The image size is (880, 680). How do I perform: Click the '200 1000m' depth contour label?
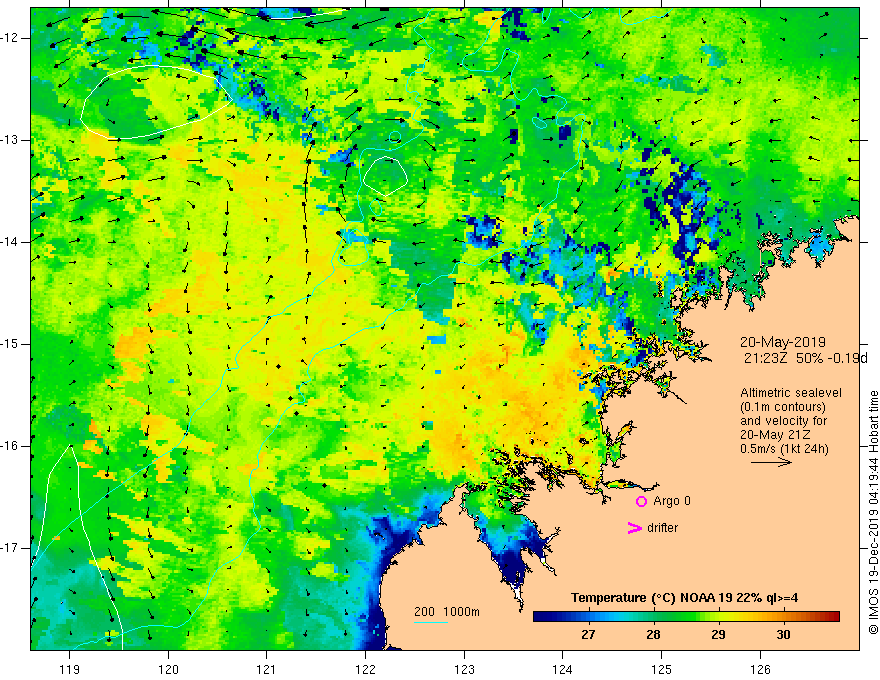(447, 612)
